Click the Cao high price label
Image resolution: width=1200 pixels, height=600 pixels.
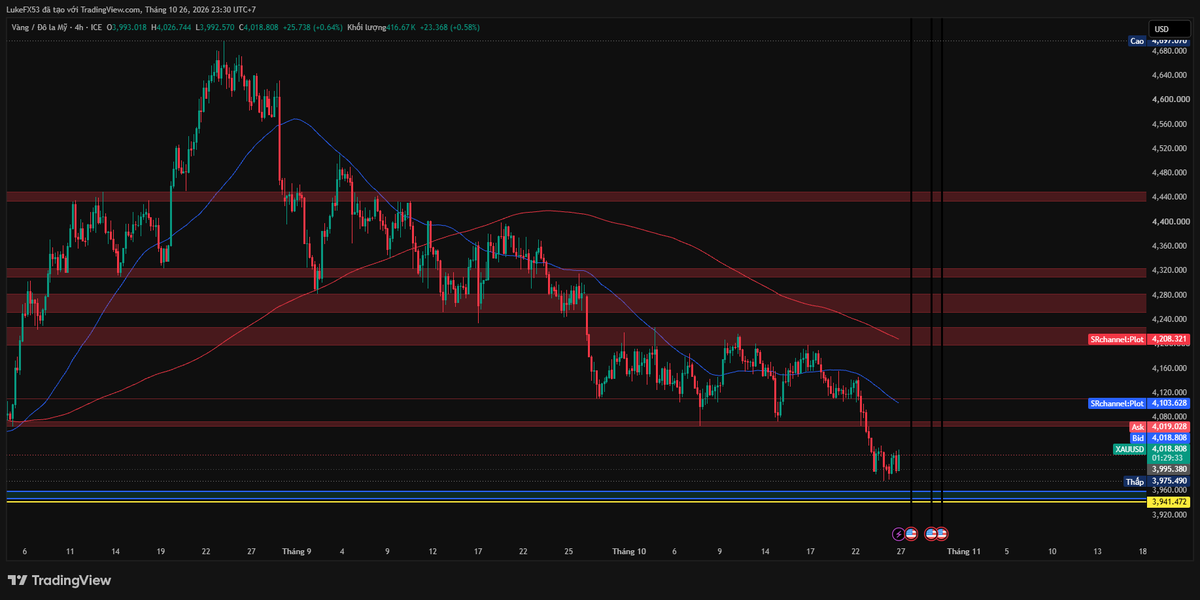(x=1137, y=41)
